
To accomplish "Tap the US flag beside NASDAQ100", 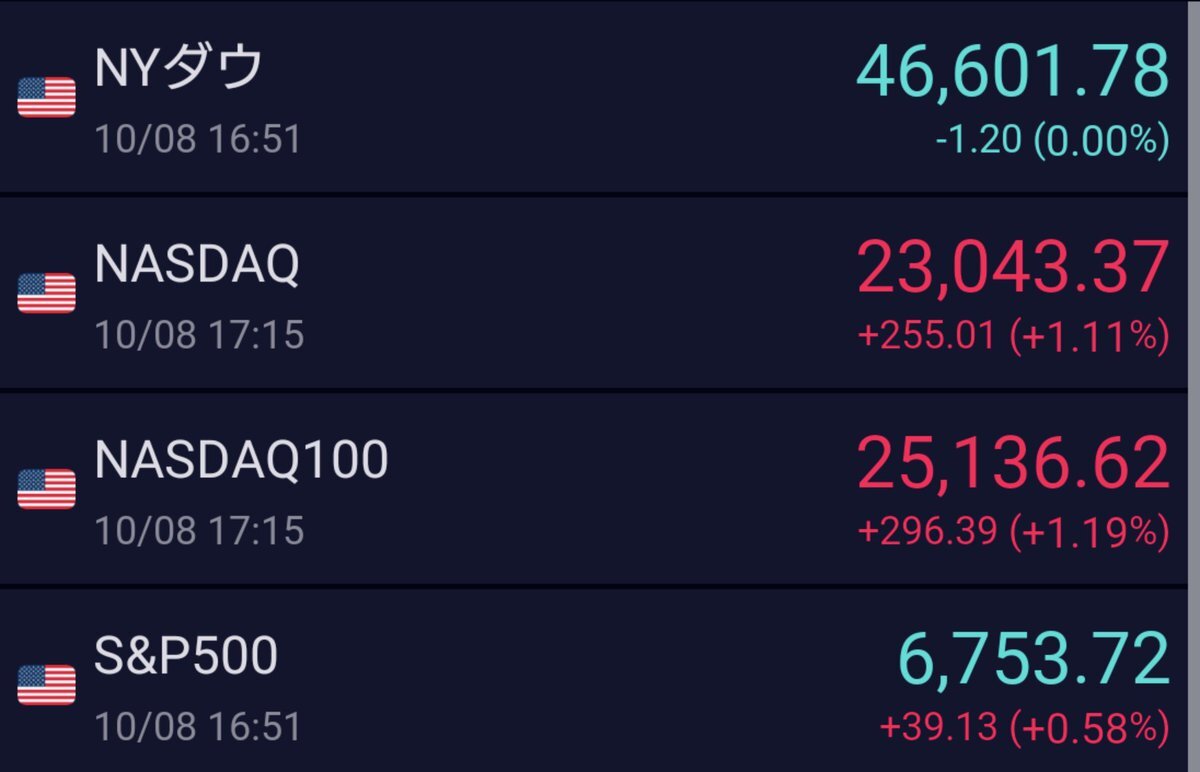I will [47, 489].
